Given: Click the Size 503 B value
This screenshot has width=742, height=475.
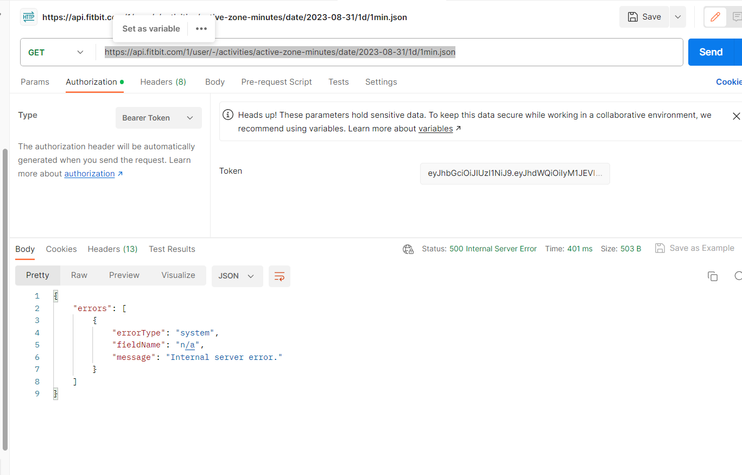Looking at the screenshot, I should point(630,249).
